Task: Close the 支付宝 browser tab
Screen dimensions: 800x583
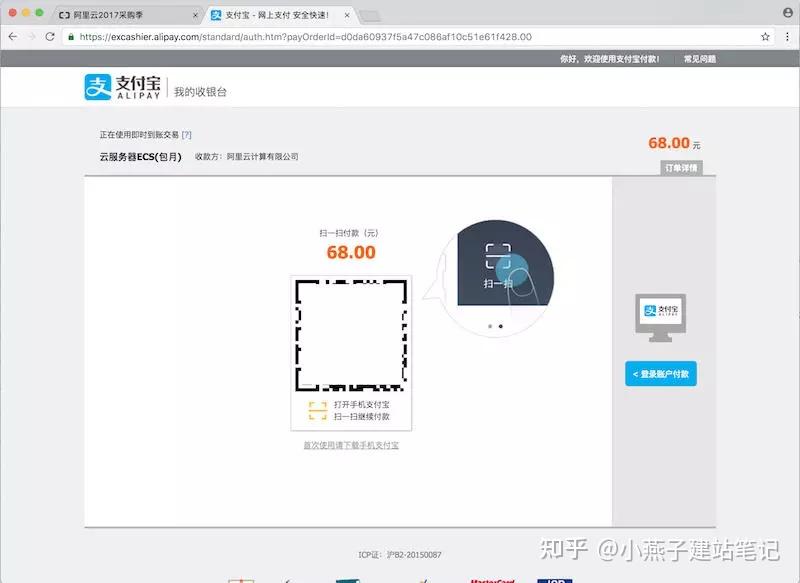Action: (347, 15)
